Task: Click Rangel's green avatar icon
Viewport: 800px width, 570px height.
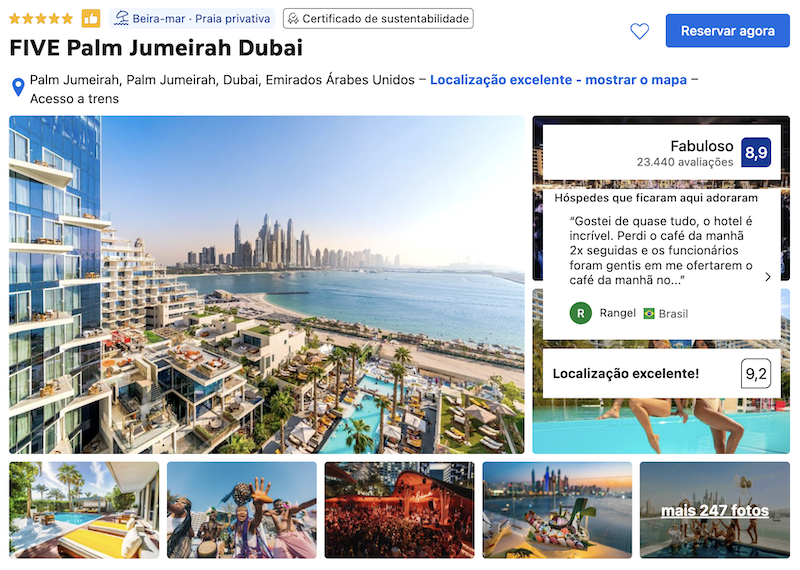Action: tap(581, 313)
